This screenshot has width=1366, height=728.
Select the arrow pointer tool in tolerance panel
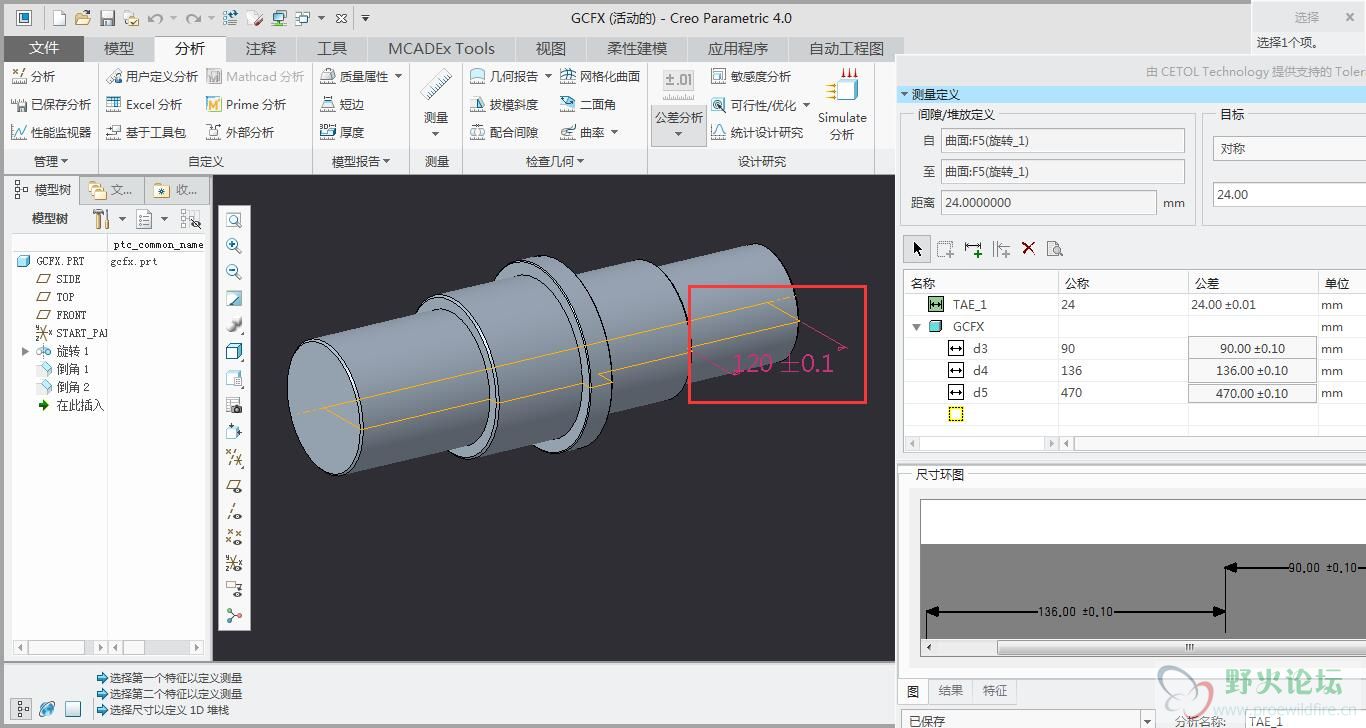click(x=917, y=249)
